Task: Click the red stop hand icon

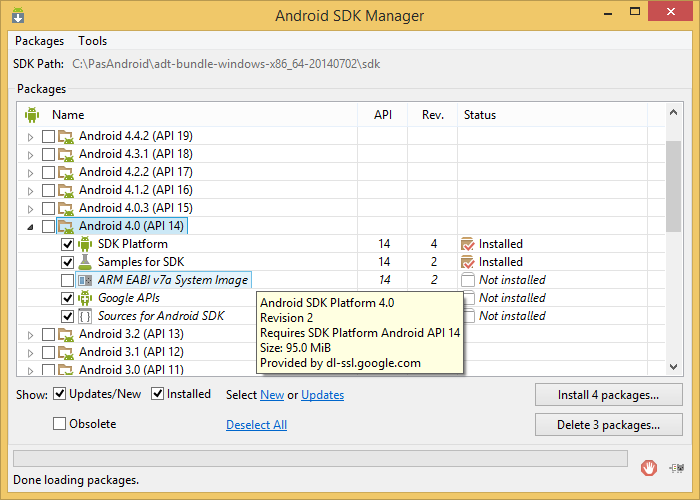Action: click(x=649, y=465)
